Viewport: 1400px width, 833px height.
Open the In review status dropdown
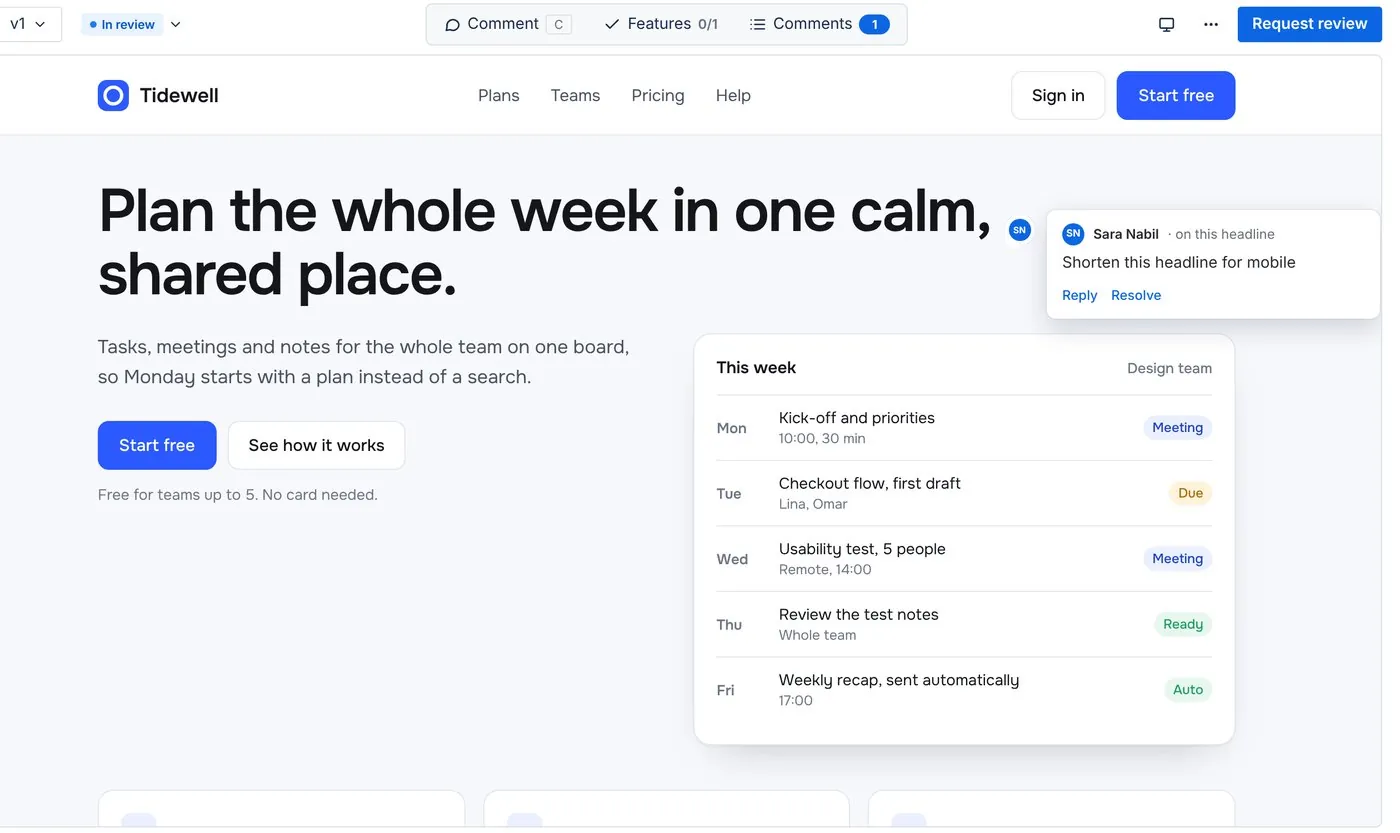click(176, 24)
